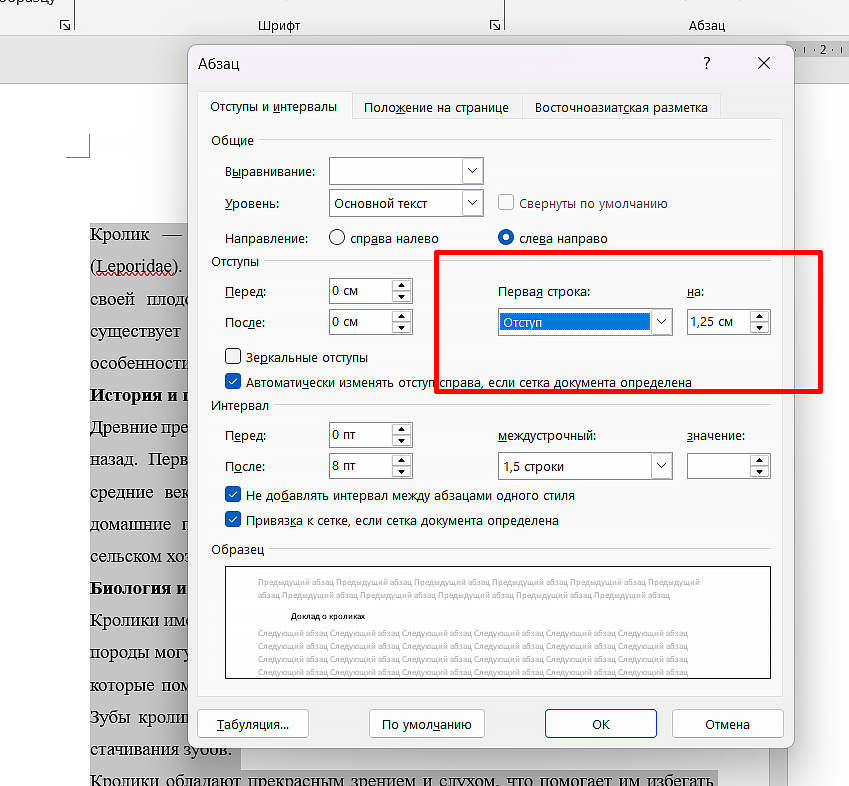849x786 pixels.
Task: Click the spacing Перед 0 пт field
Action: (x=361, y=435)
